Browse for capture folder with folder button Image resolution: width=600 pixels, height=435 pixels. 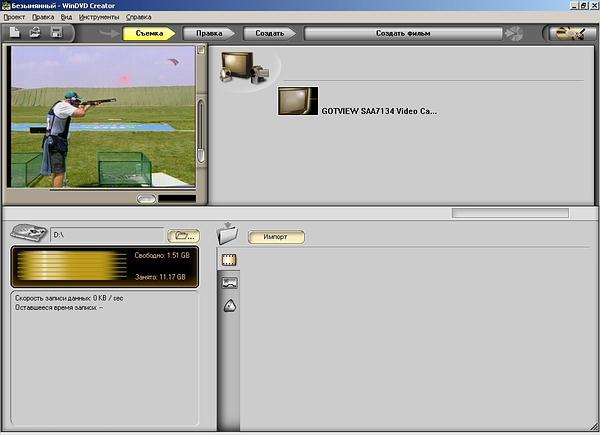183,236
